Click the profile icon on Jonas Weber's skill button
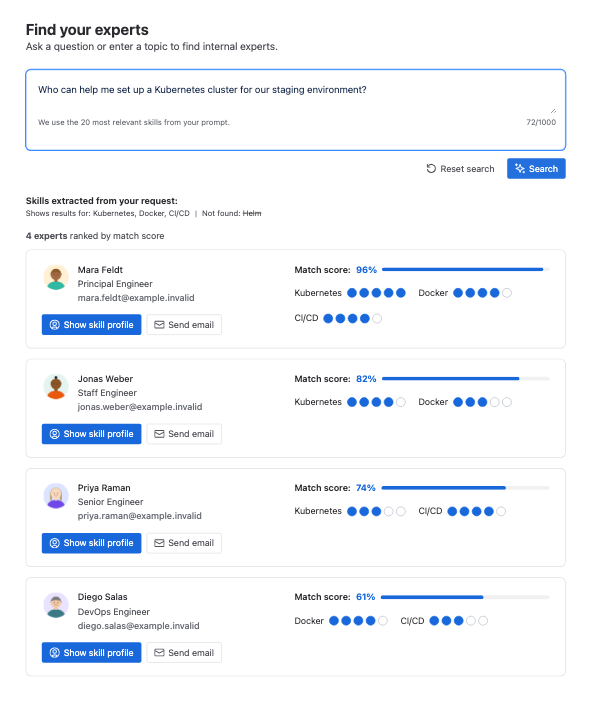The width and height of the screenshot is (592, 720). pyautogui.click(x=55, y=434)
